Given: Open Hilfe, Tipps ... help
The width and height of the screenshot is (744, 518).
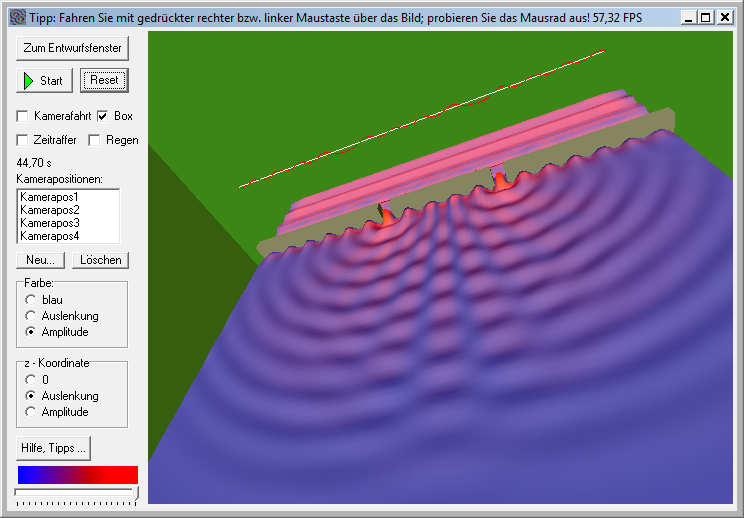Looking at the screenshot, I should [53, 446].
